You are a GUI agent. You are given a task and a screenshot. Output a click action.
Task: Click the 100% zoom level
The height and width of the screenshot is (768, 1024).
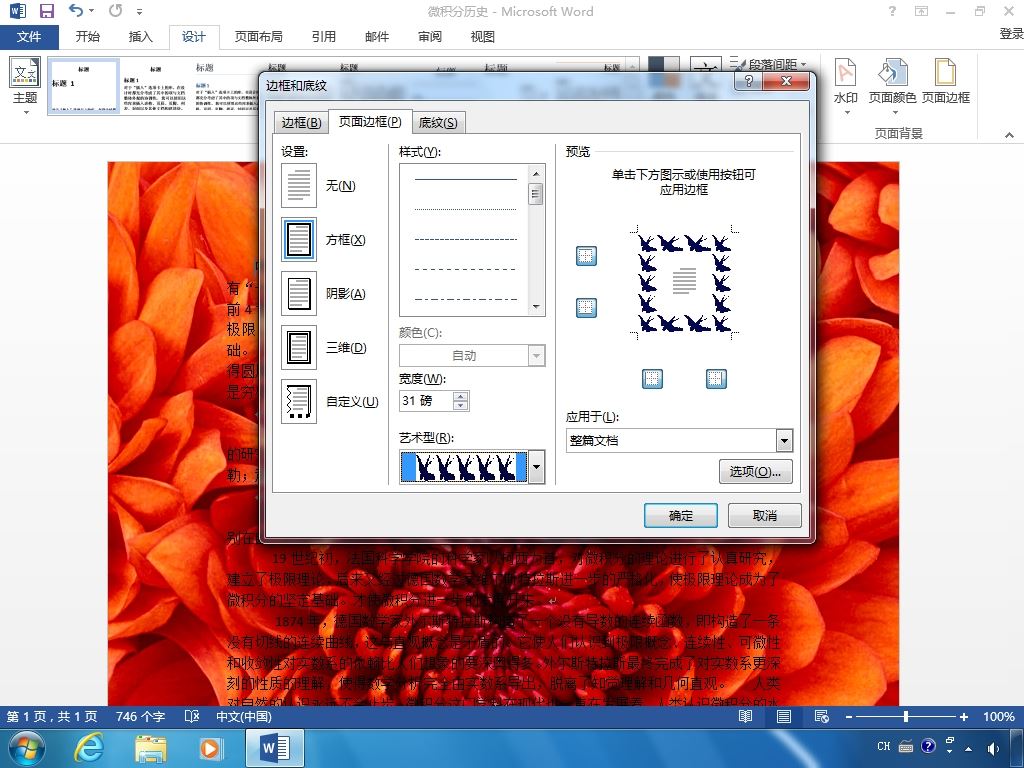pos(999,716)
